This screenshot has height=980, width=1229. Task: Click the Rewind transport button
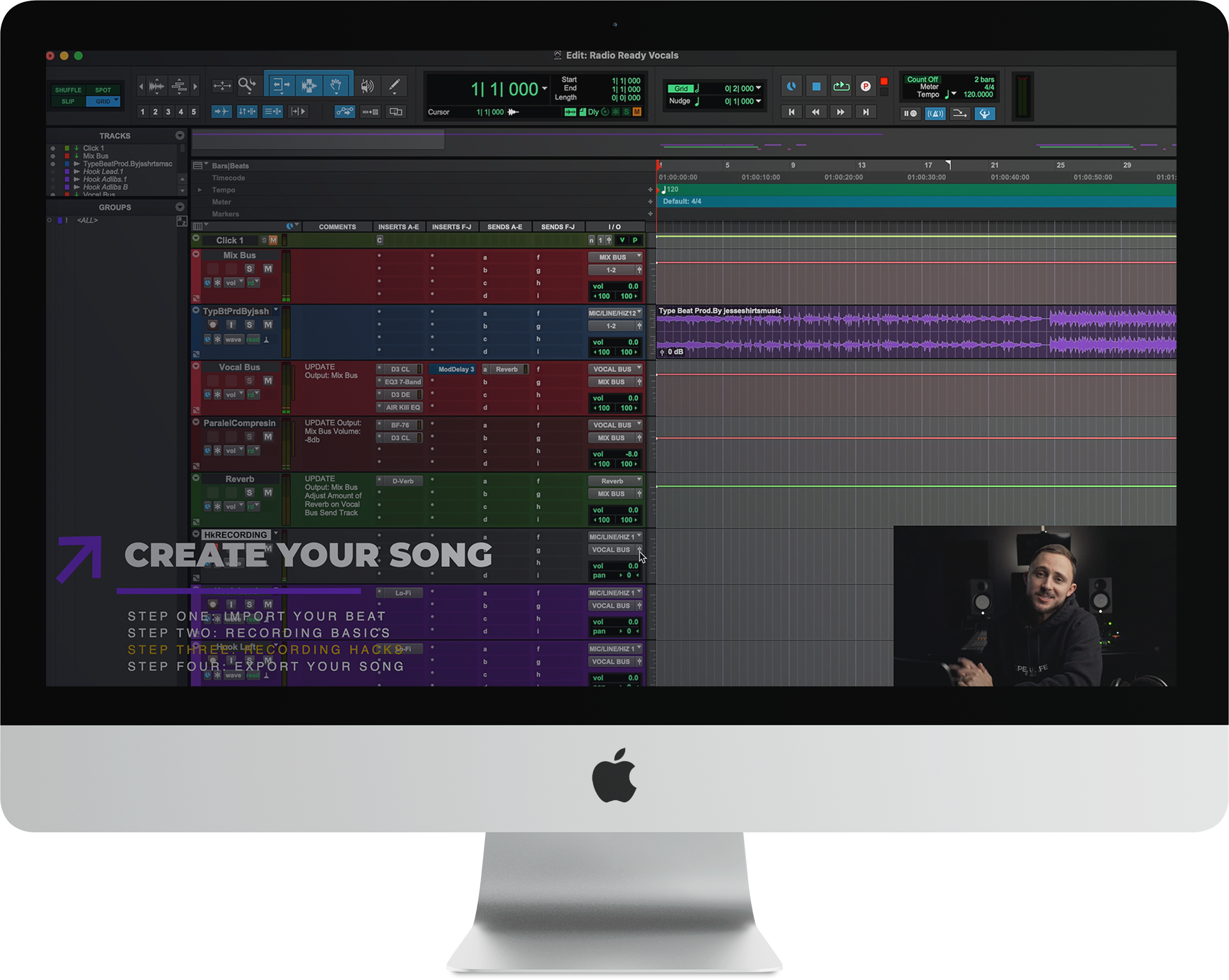pos(816,112)
